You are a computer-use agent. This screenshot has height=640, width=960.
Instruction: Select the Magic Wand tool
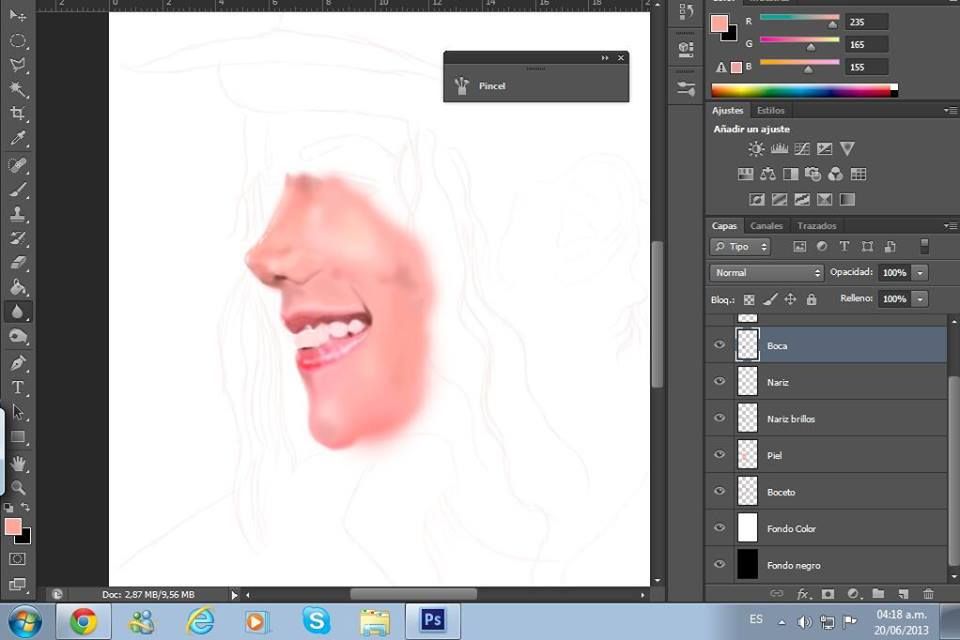pyautogui.click(x=18, y=89)
